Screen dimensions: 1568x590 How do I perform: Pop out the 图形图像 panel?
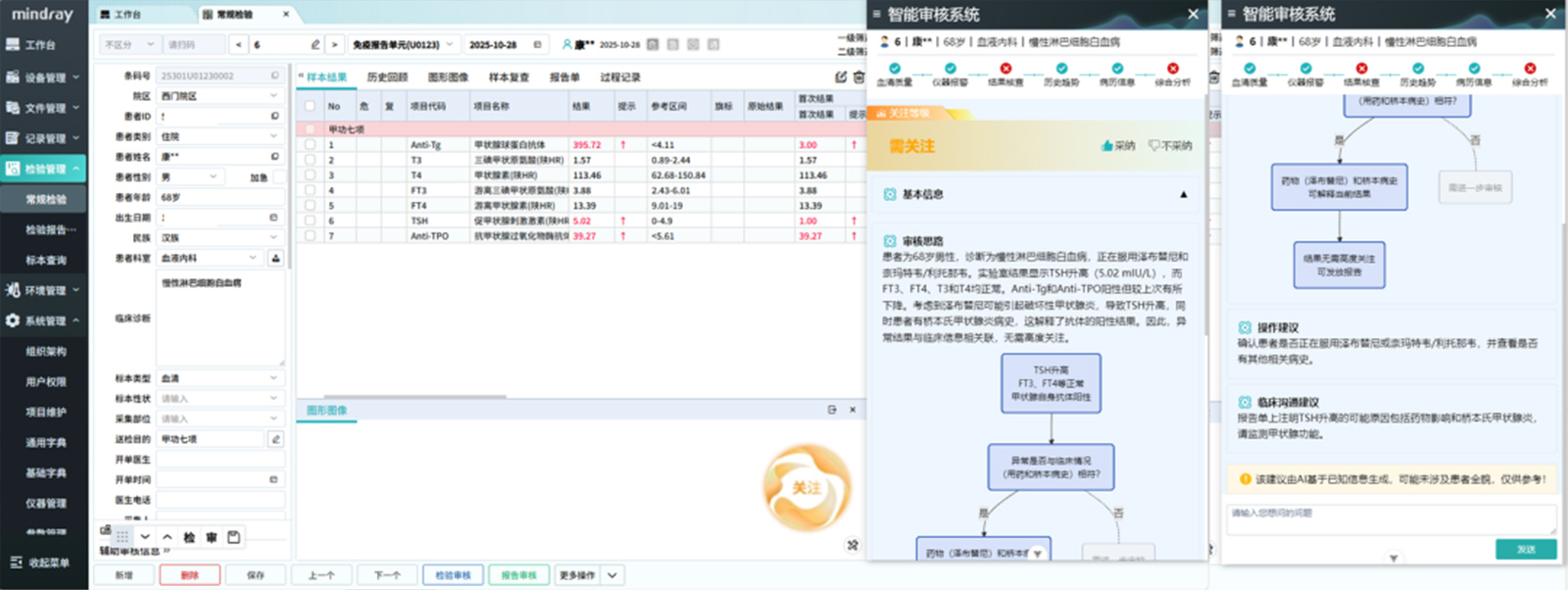[832, 410]
